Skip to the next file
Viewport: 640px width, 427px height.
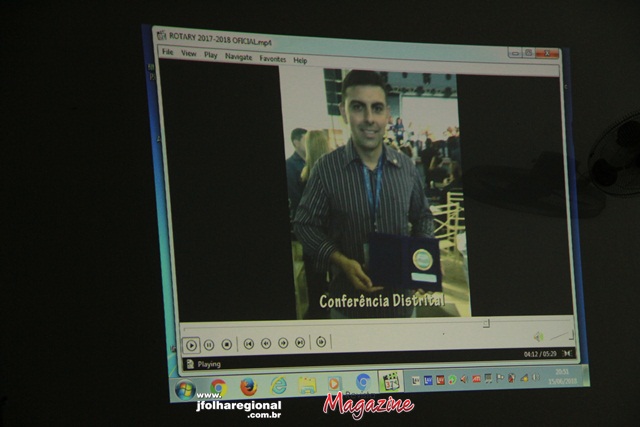[300, 342]
